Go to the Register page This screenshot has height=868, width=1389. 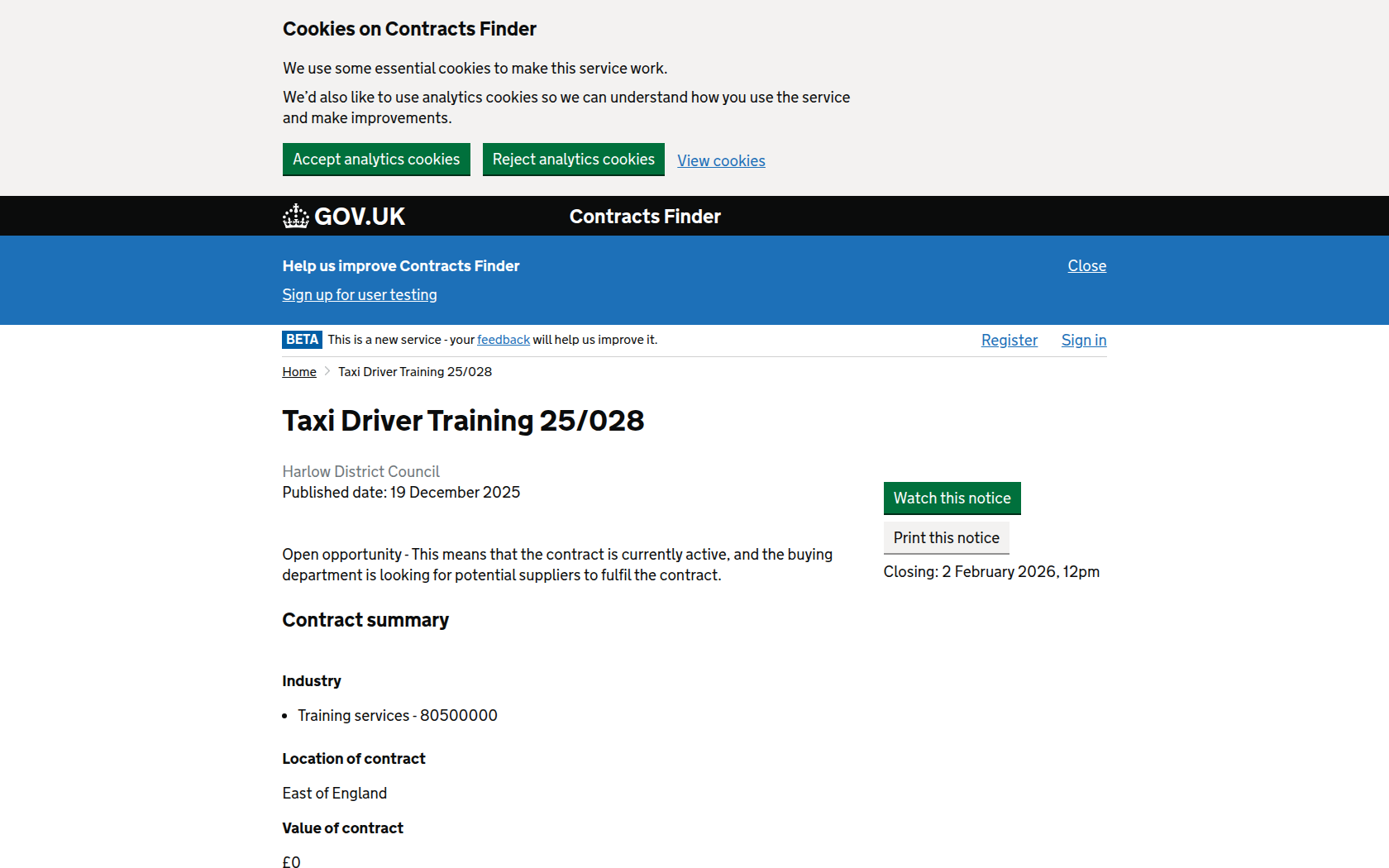1009,341
